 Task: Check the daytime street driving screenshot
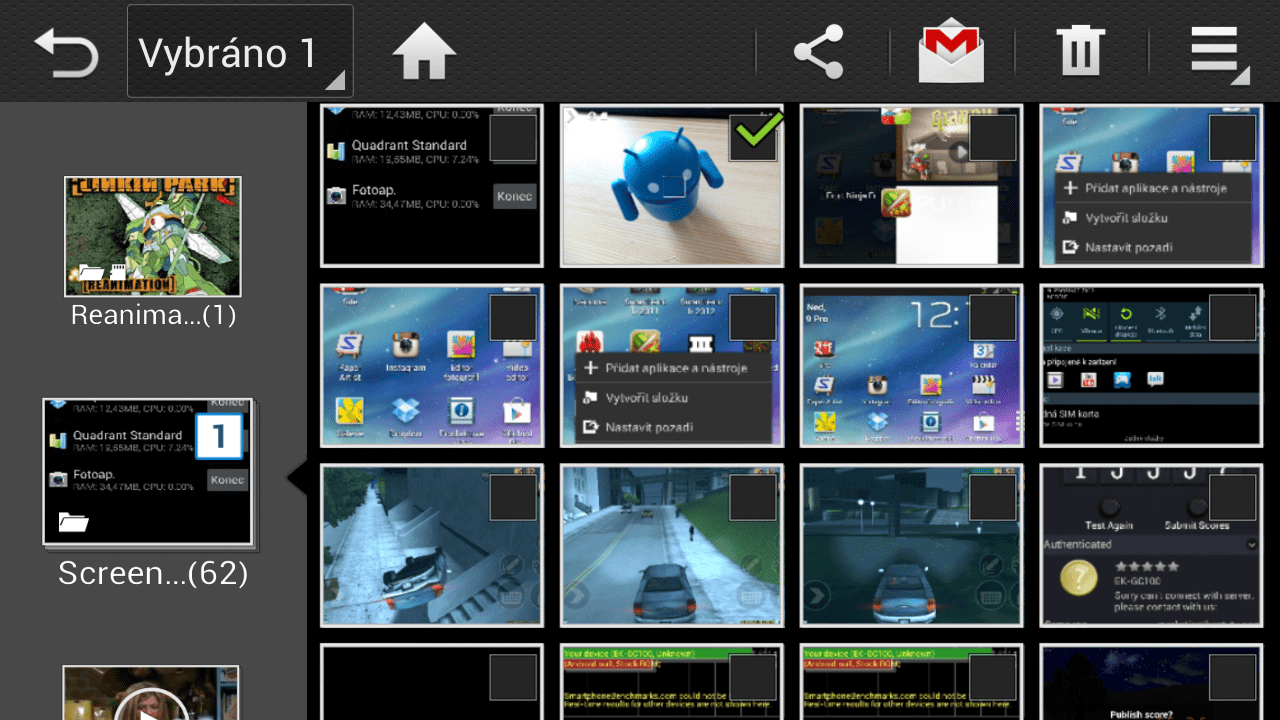click(x=753, y=497)
